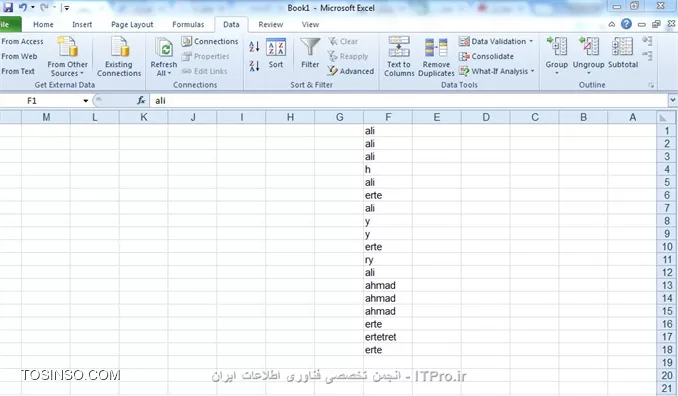This screenshot has width=678, height=396.
Task: Expand the Group dropdown arrow
Action: 556,73
